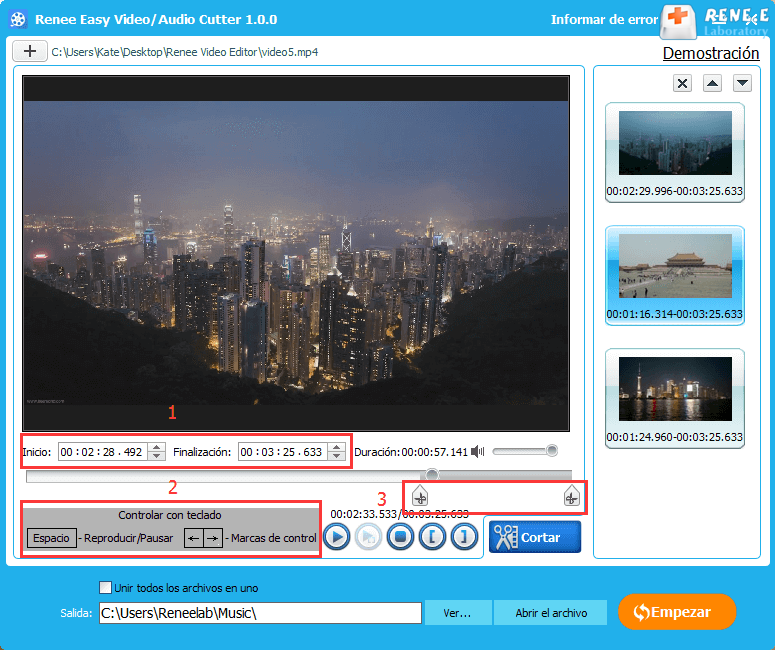
Task: Select clip 00:01:16.314-00:03:25.633
Action: [675, 275]
